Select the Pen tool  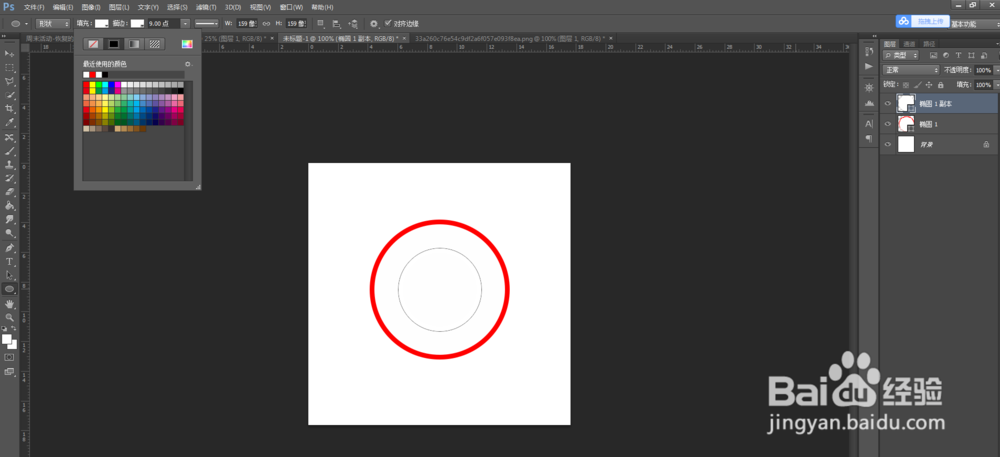pyautogui.click(x=10, y=248)
